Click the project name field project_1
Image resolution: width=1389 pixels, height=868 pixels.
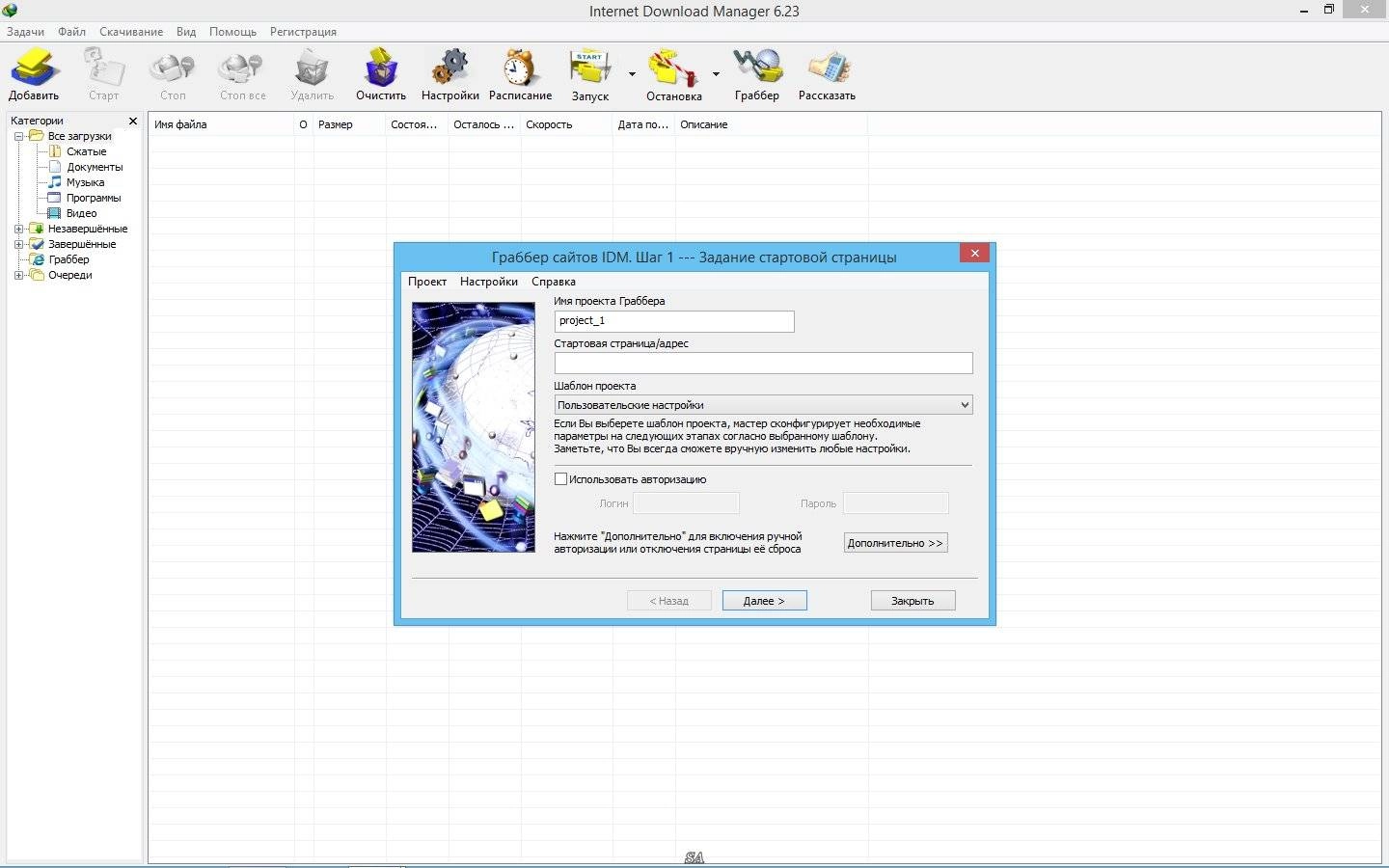click(674, 321)
